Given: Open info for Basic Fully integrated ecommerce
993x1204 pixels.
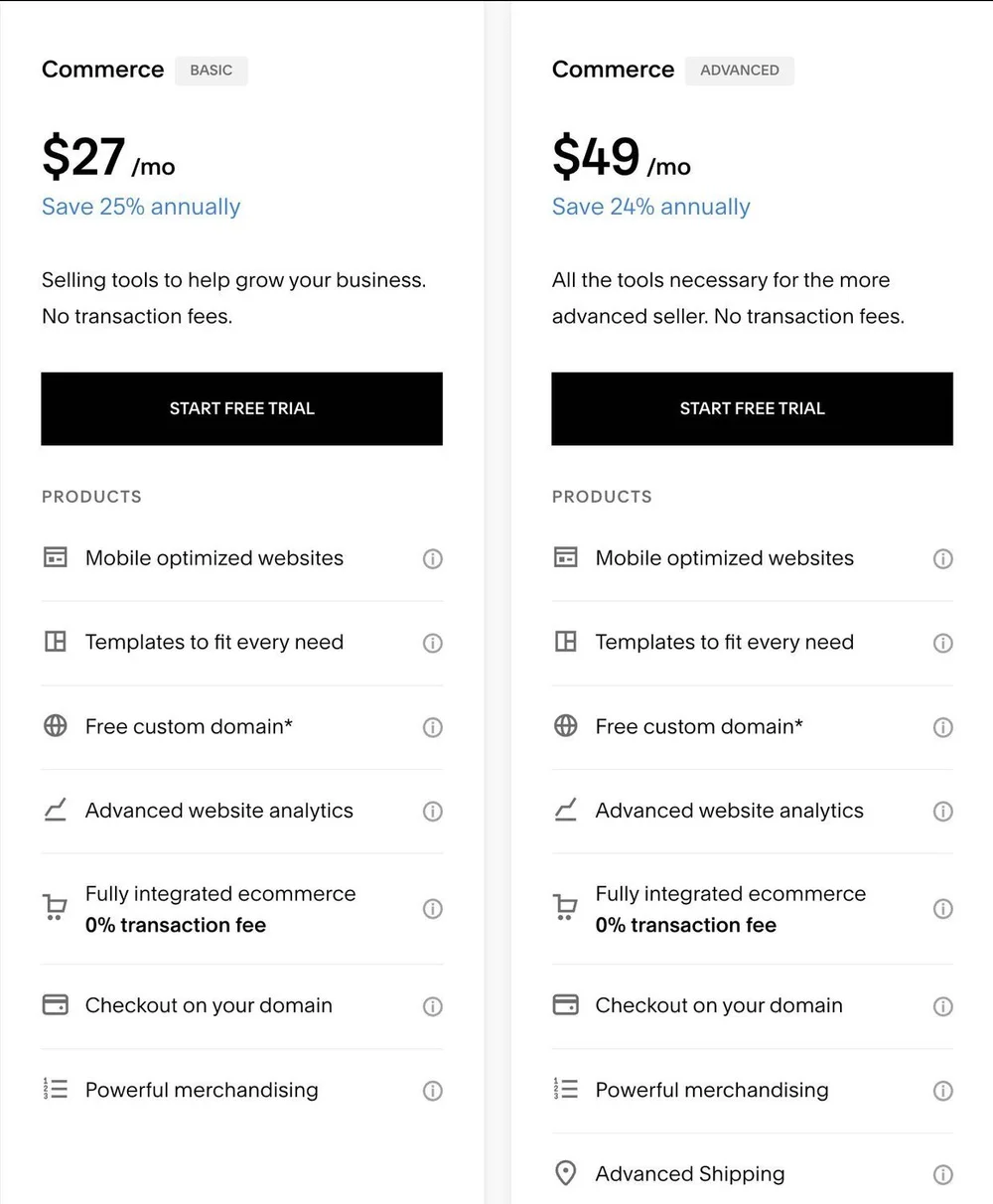Looking at the screenshot, I should (x=432, y=909).
